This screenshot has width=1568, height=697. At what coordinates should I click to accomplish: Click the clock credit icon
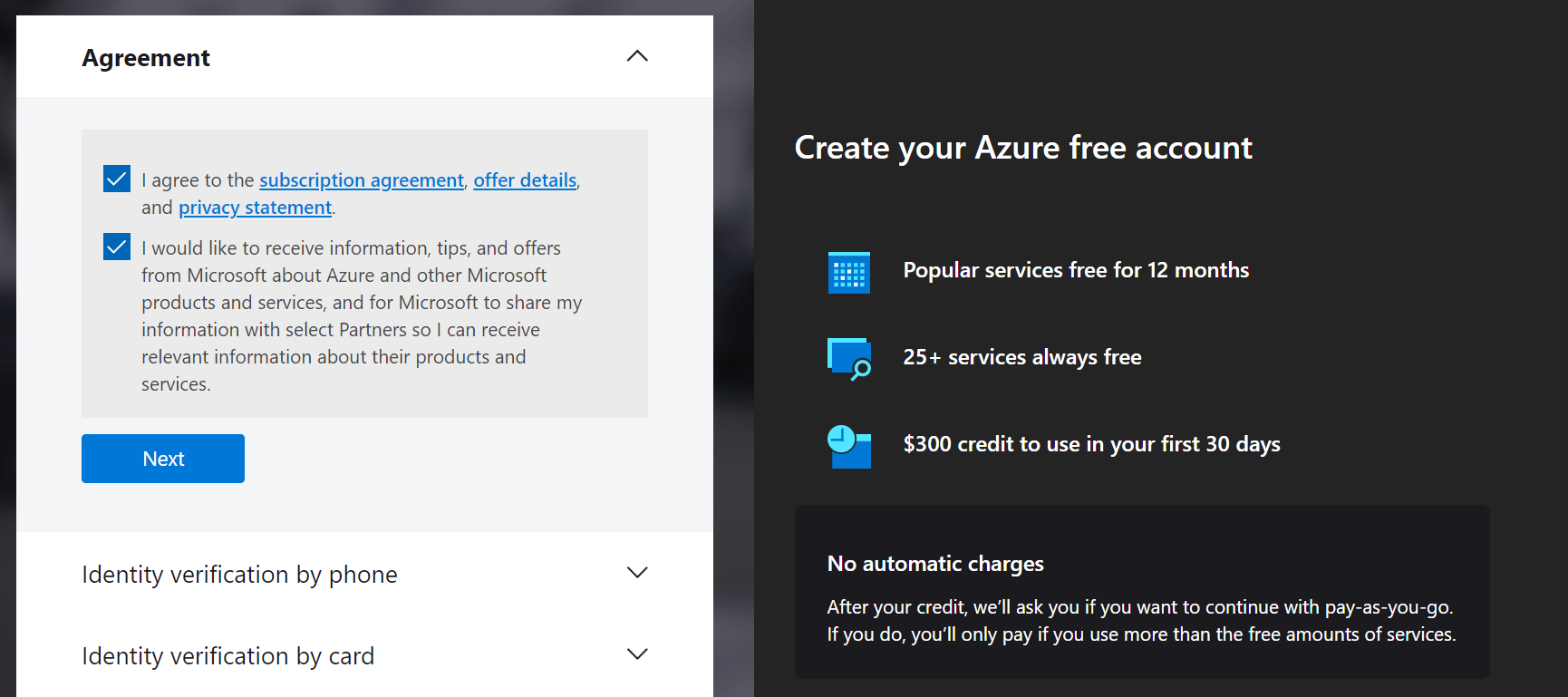pos(849,446)
